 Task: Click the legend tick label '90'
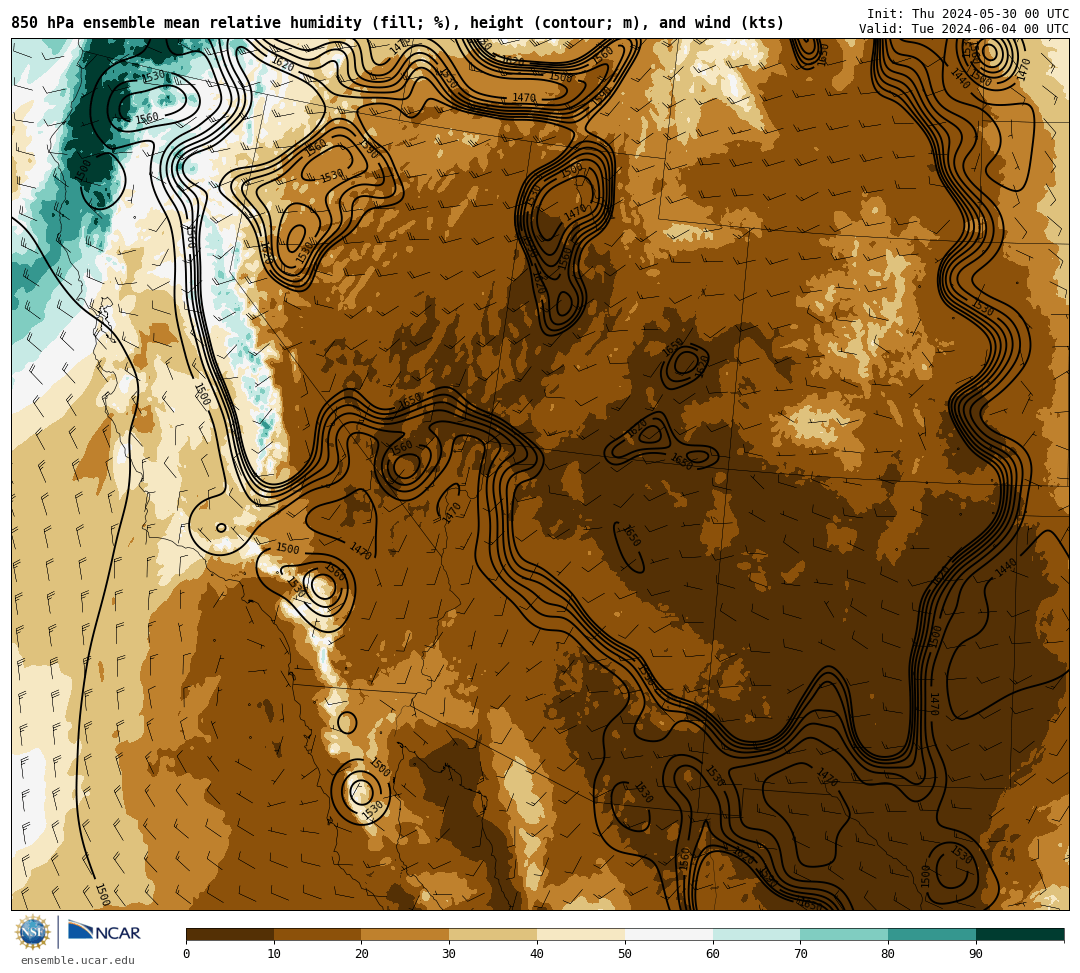pyautogui.click(x=976, y=954)
